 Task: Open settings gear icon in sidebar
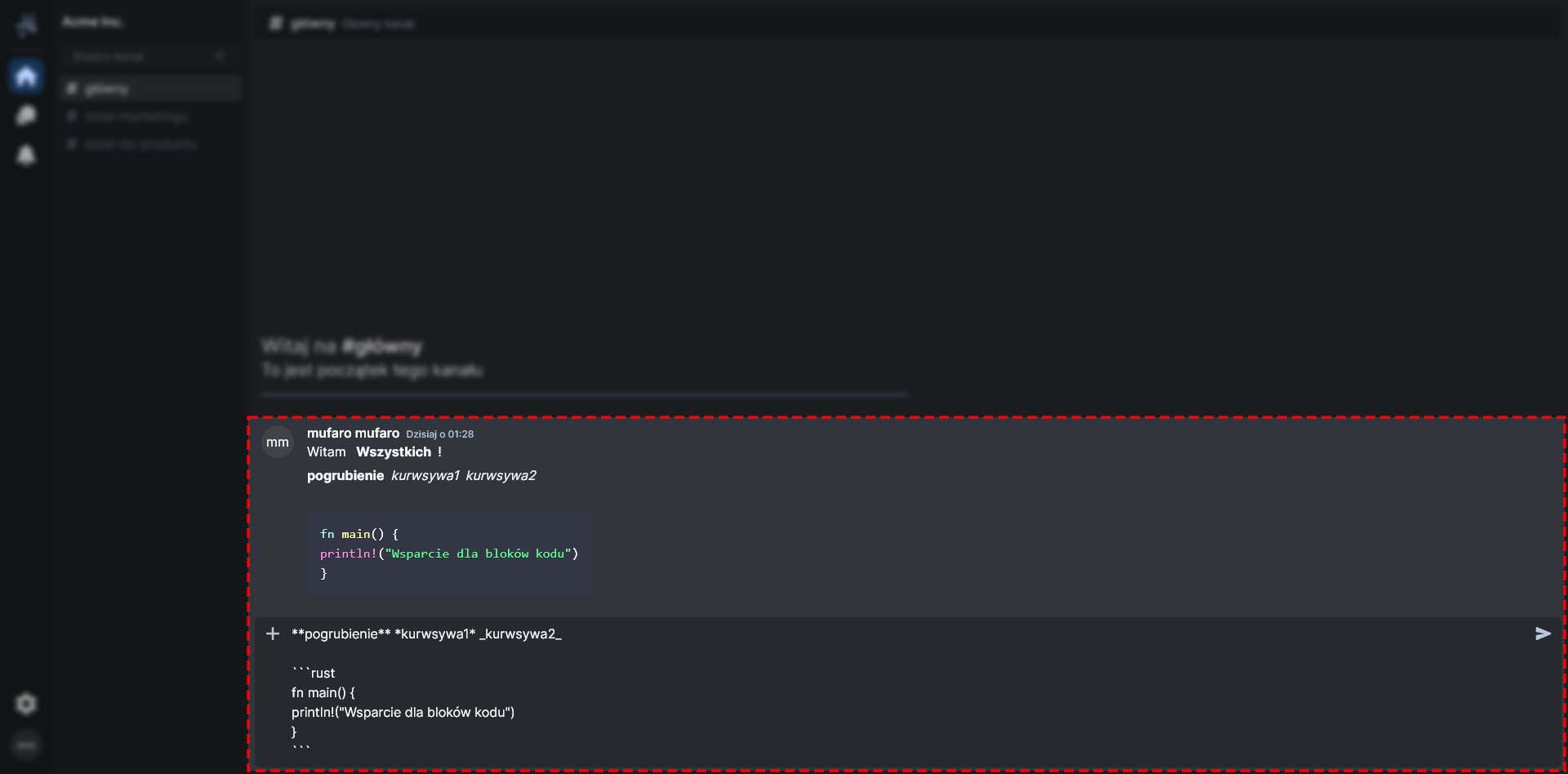[x=26, y=704]
